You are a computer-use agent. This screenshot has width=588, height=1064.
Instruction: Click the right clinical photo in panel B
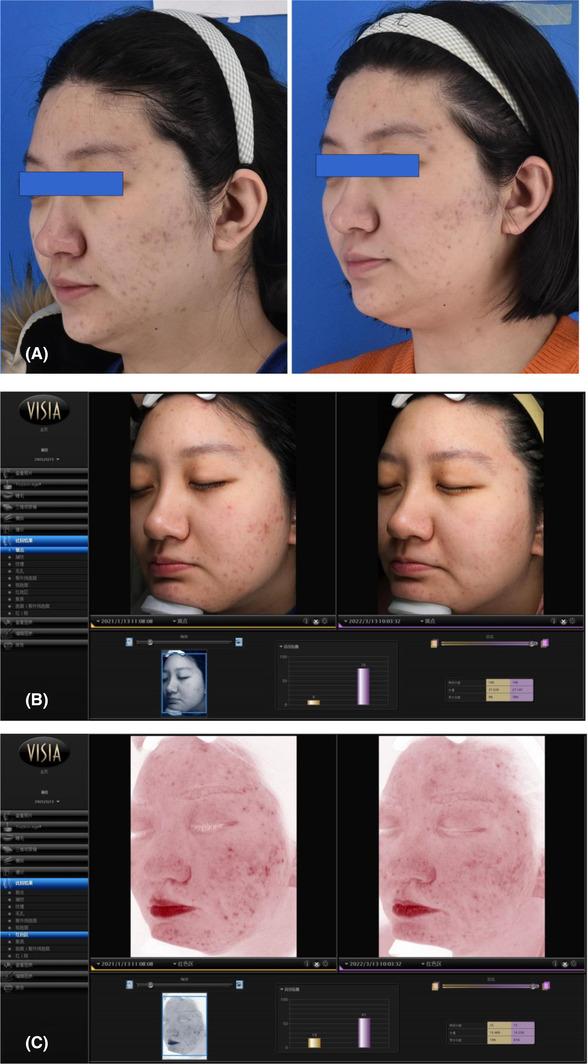click(461, 503)
